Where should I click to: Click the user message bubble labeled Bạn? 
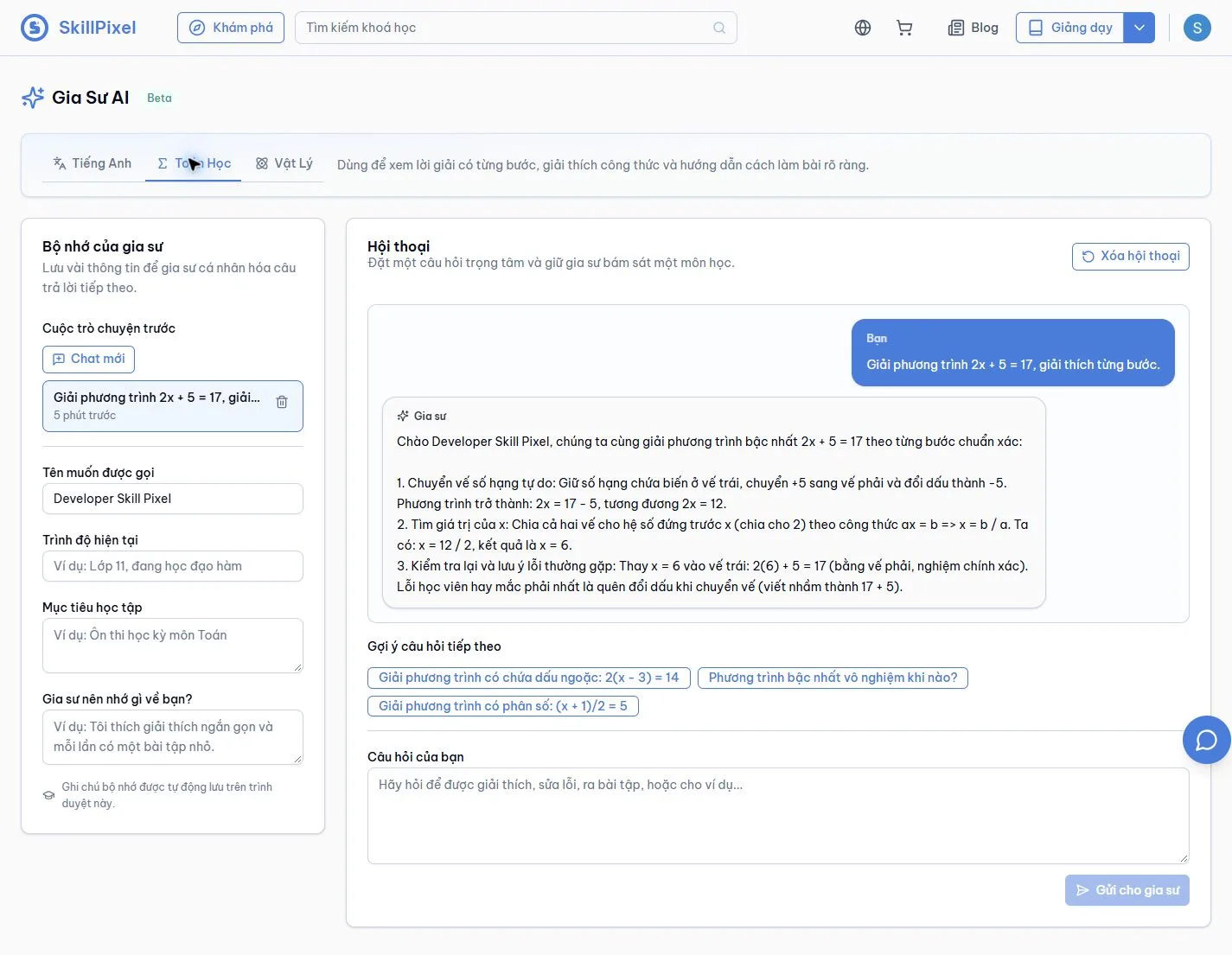1013,353
